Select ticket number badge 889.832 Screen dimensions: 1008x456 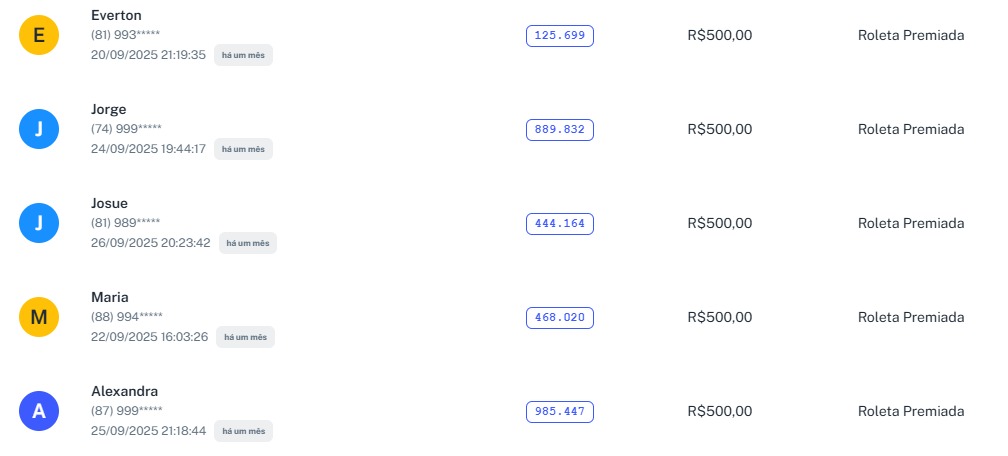560,130
